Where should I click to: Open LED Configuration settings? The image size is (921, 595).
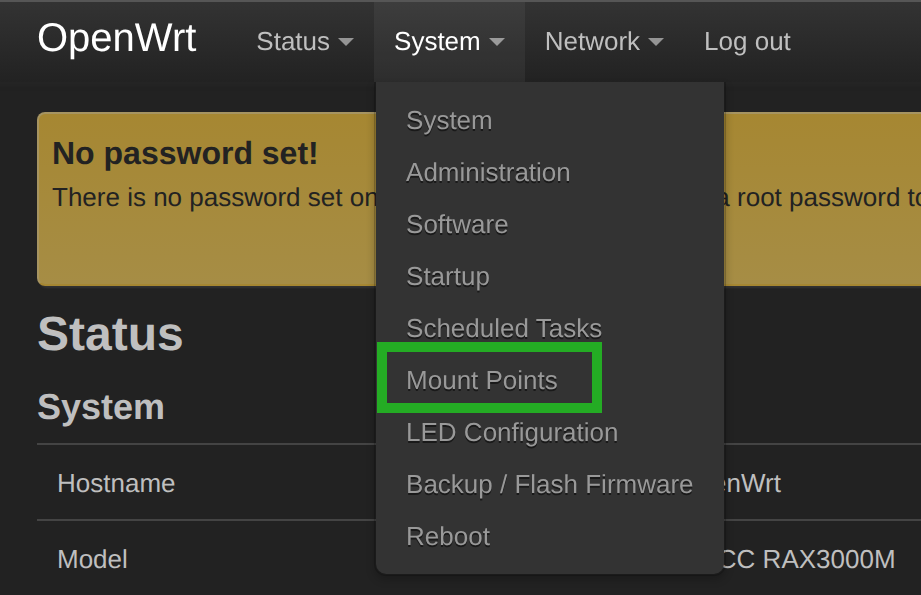512,433
